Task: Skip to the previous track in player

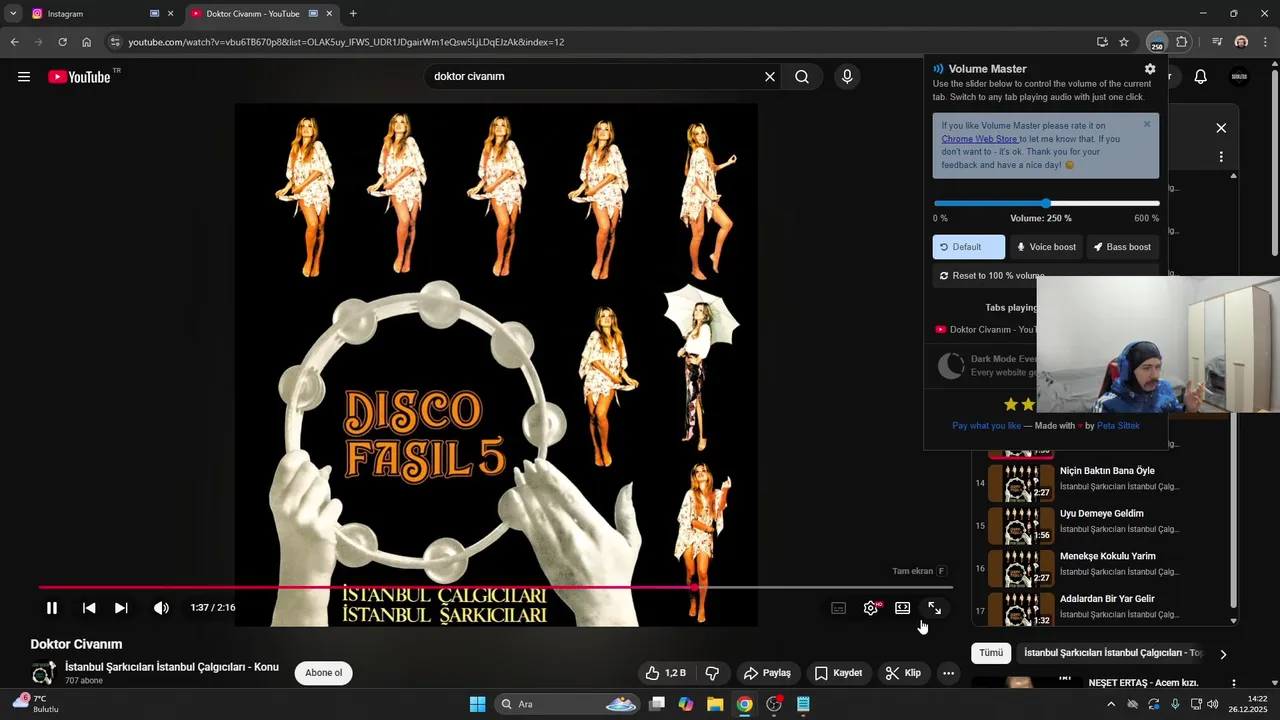Action: (89, 608)
